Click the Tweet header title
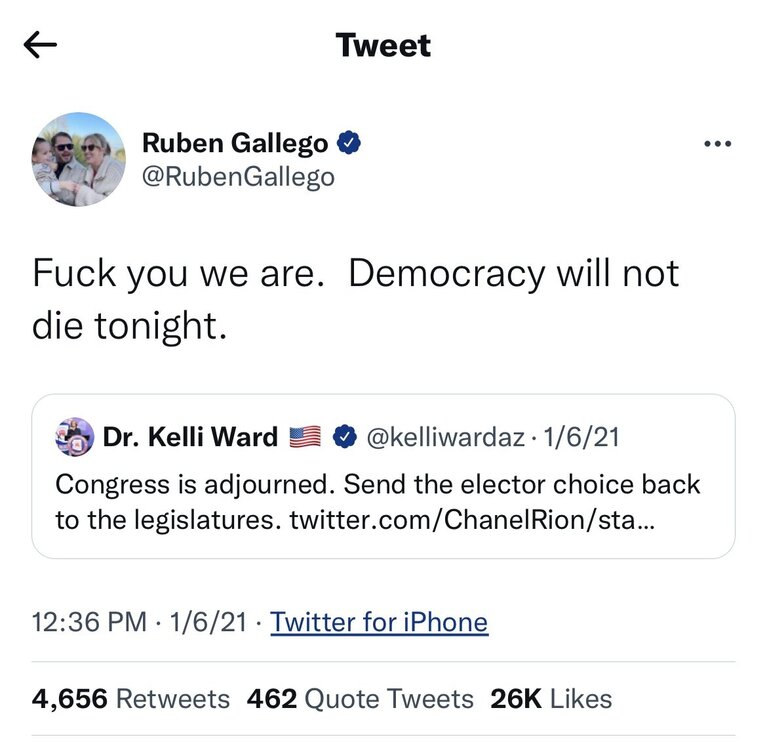 click(383, 45)
